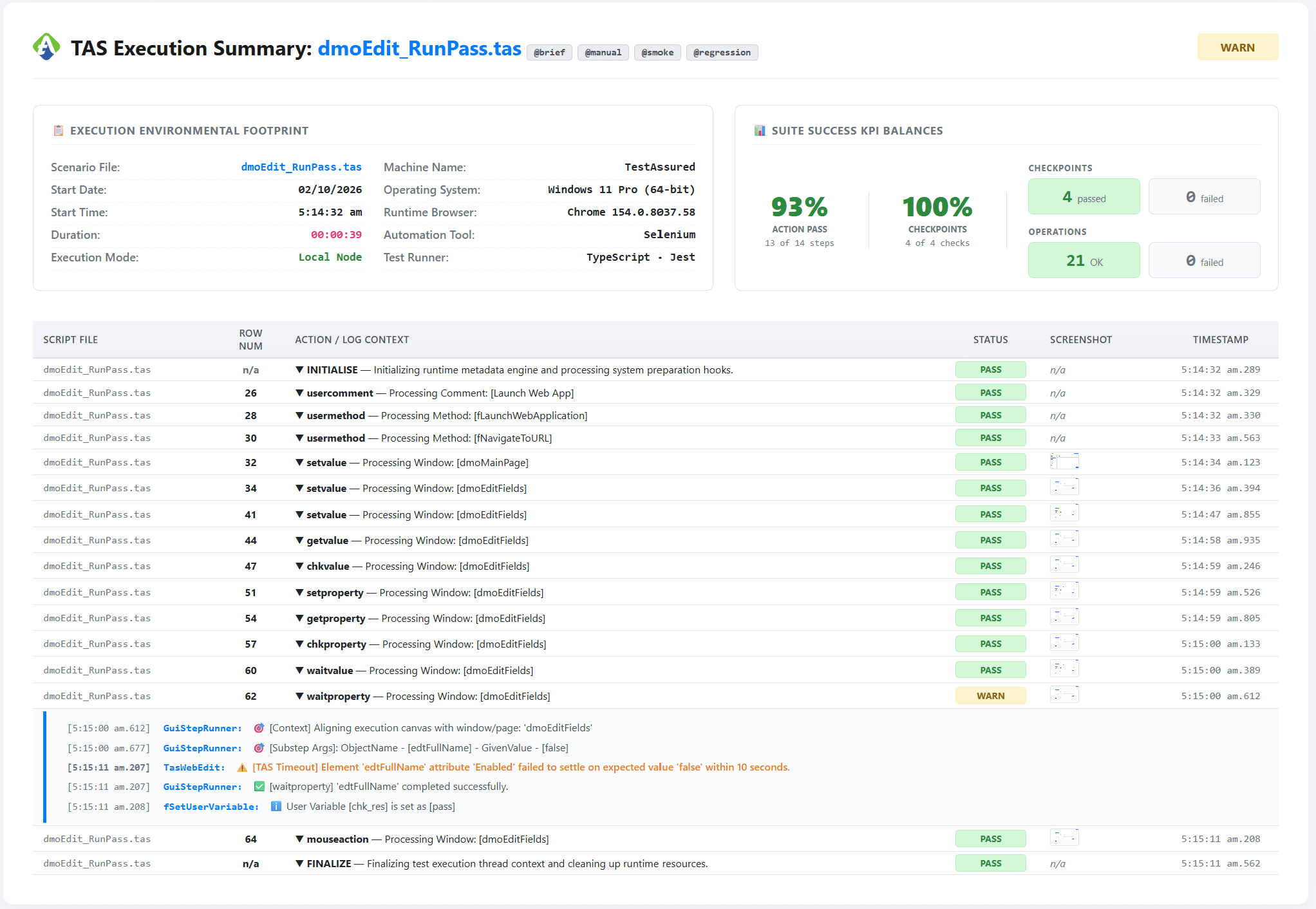Click the 0 failed operations tile

[1204, 260]
